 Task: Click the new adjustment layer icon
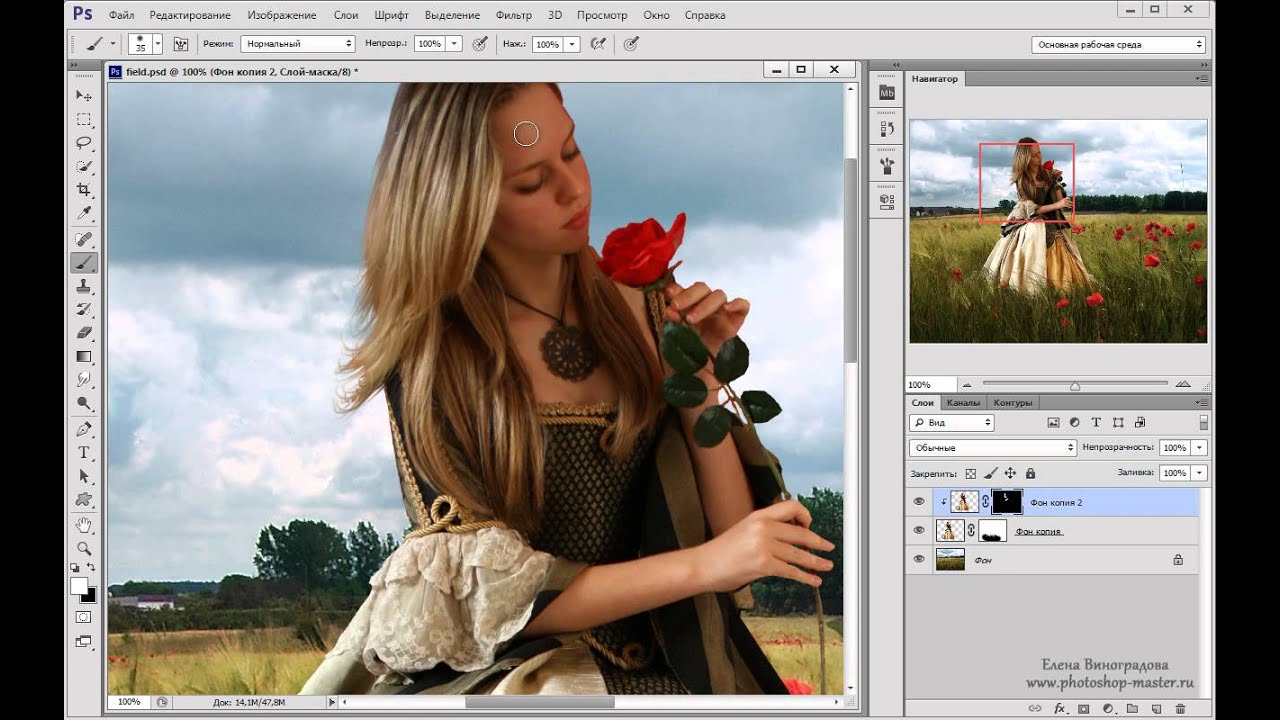coord(1107,709)
